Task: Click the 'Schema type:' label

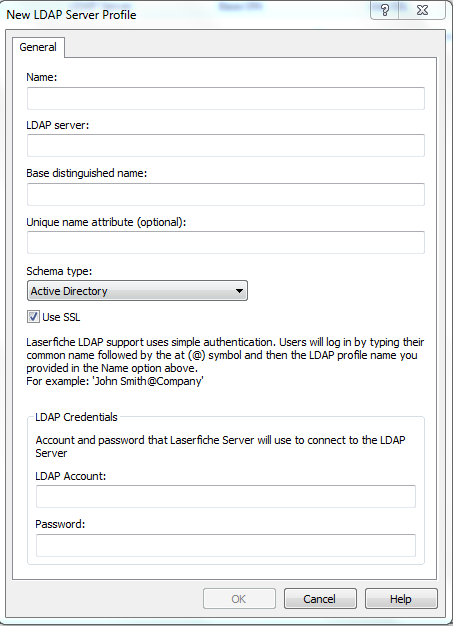Action: (59, 271)
